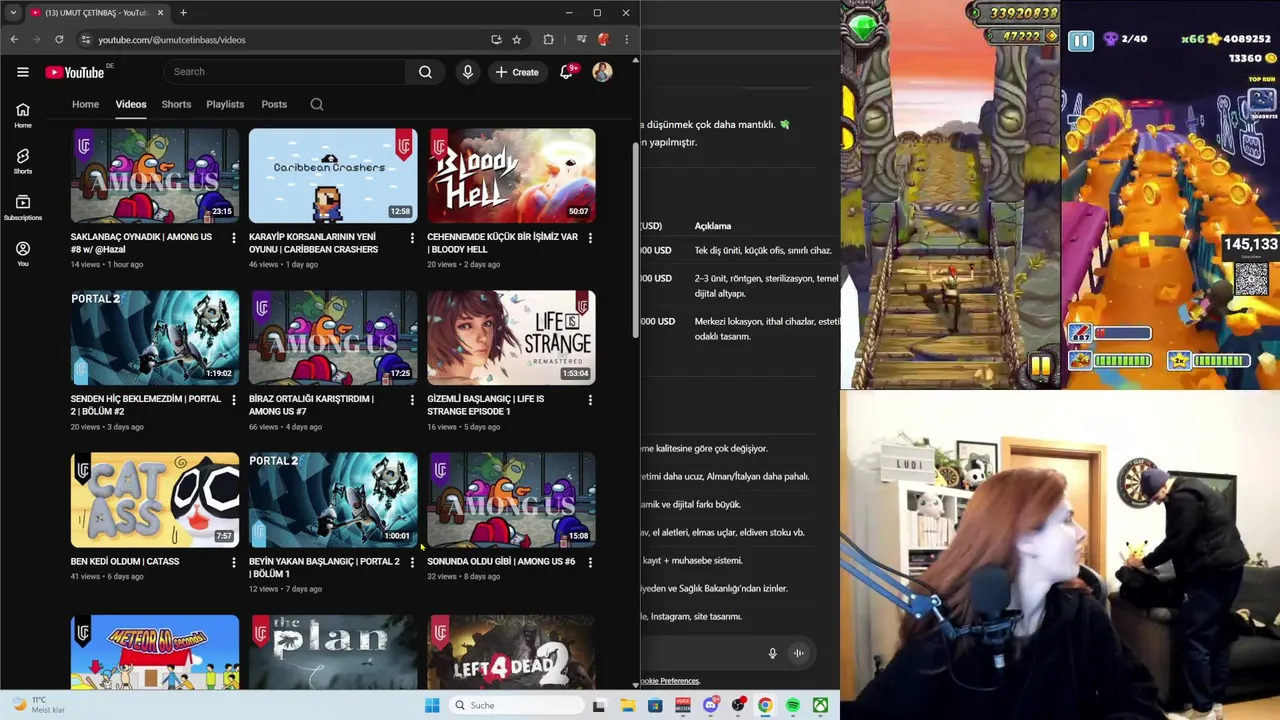Open options for BEYİN YAKAN BAŞLANGIÇ Portal 2 video

point(411,562)
